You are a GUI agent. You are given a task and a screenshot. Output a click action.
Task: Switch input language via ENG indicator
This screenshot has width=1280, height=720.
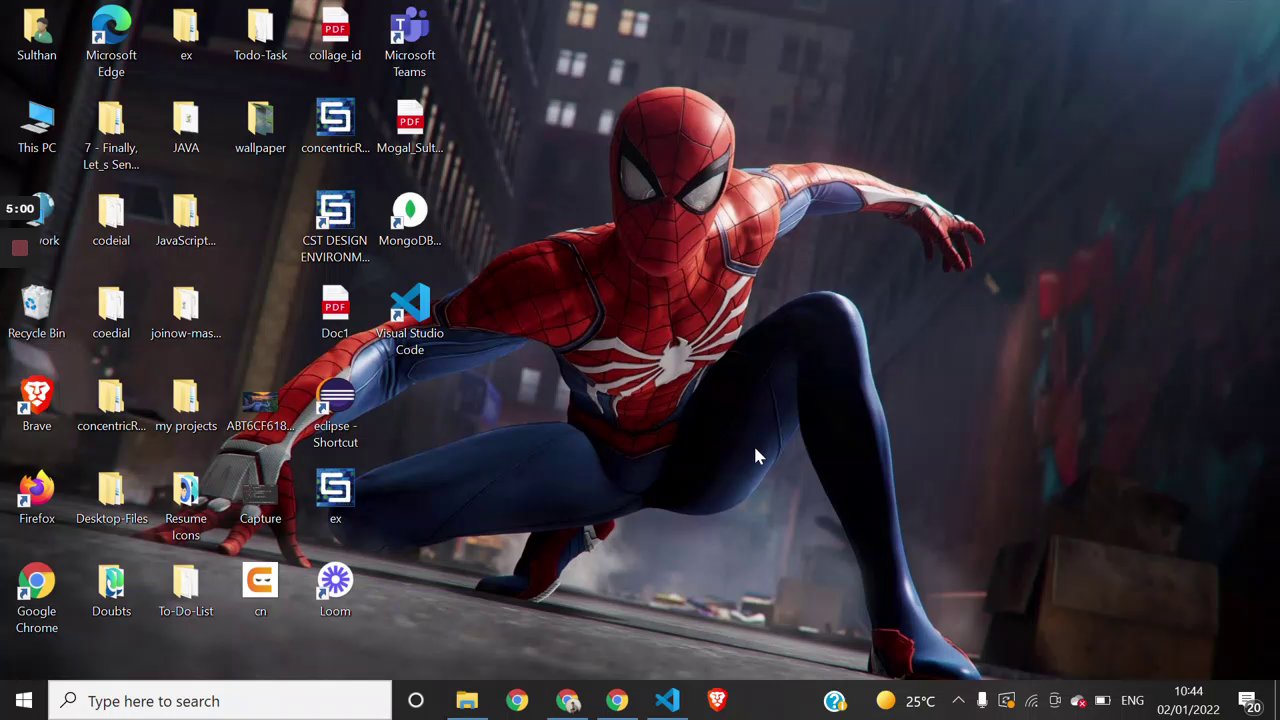coord(1132,701)
